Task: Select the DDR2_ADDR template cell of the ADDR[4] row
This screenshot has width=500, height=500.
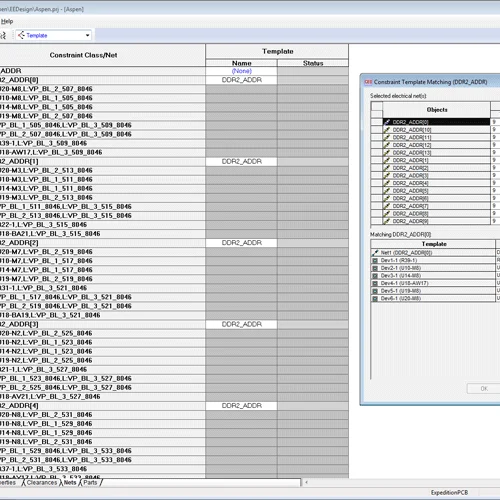Action: [242, 406]
